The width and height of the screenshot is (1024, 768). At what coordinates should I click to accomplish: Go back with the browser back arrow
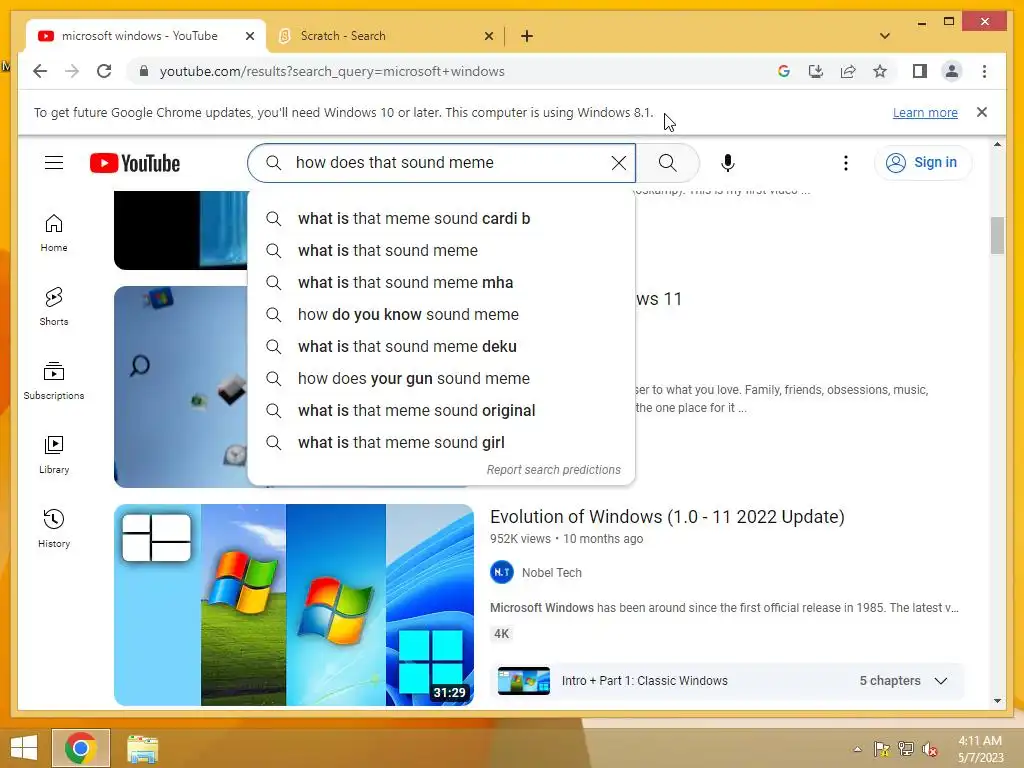(40, 71)
